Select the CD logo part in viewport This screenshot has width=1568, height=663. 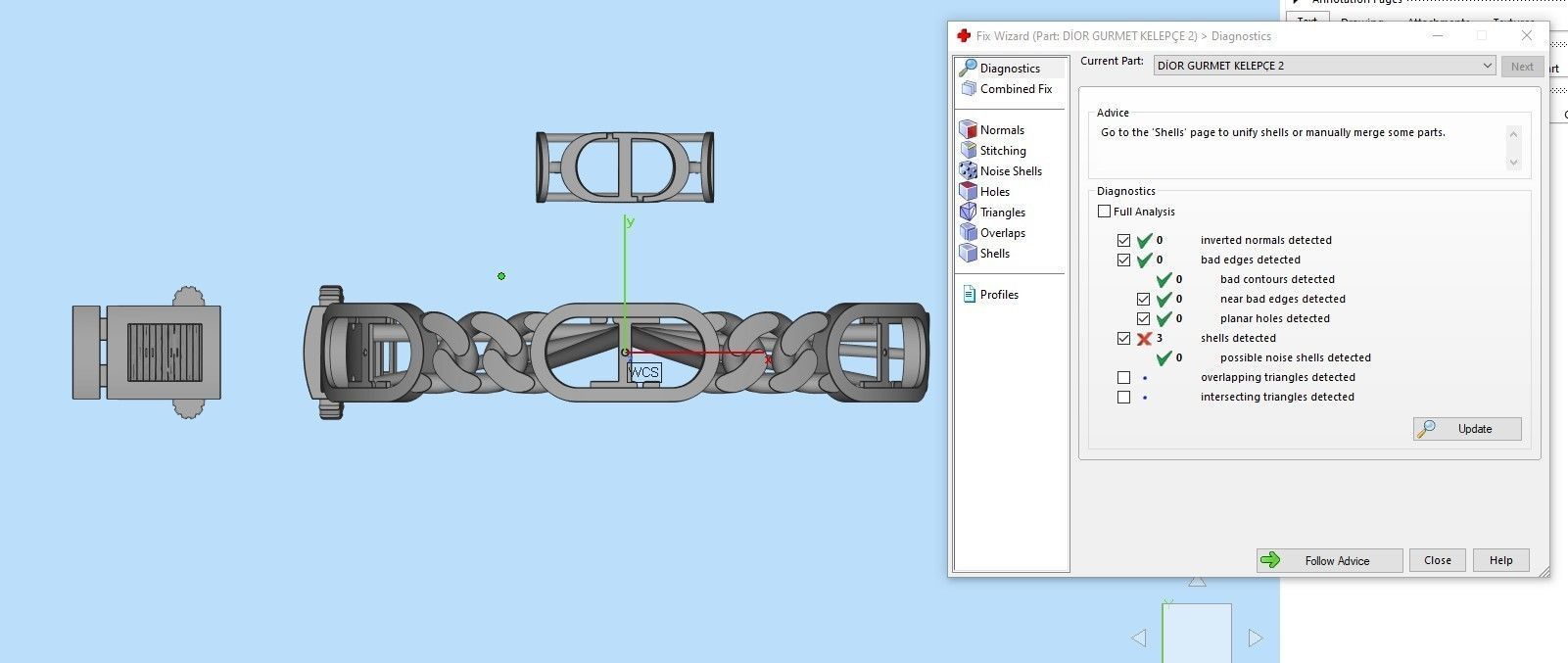[625, 167]
